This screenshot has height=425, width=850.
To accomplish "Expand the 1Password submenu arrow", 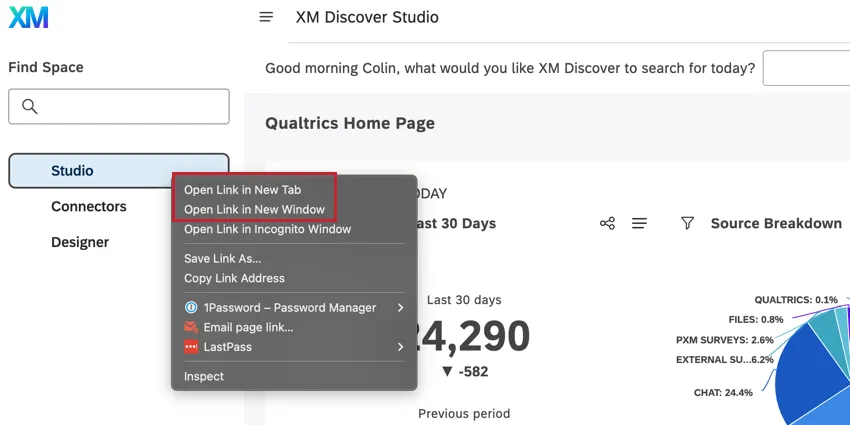I will [400, 308].
